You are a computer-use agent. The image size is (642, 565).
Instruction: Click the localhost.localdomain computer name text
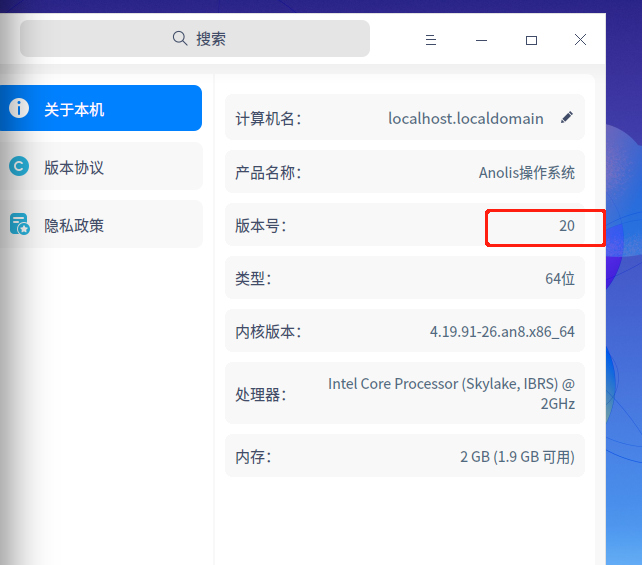coord(465,119)
